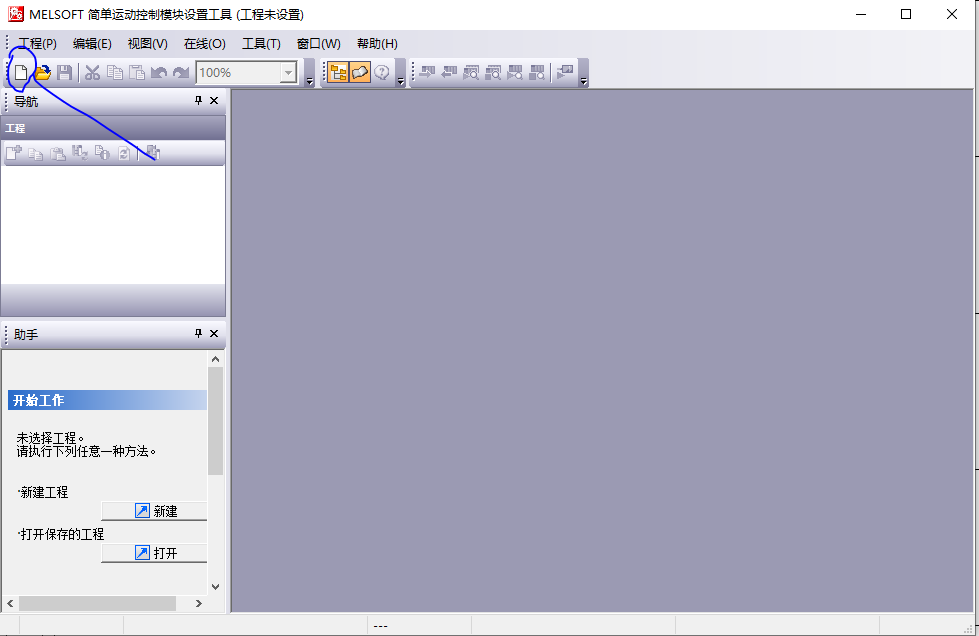Toggle the assistant window view button

pyautogui.click(x=360, y=72)
